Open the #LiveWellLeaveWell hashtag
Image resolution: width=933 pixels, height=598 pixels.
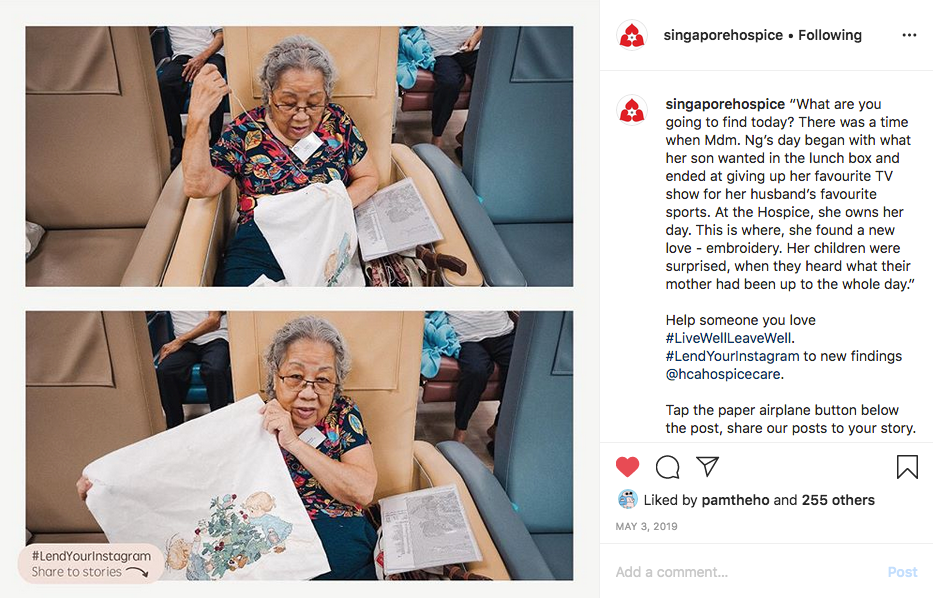point(729,338)
